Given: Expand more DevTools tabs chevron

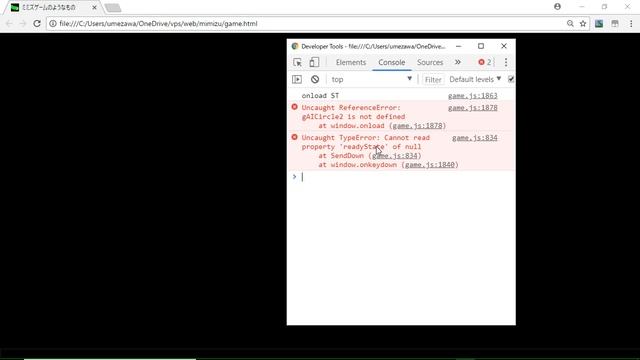Looking at the screenshot, I should tap(458, 62).
